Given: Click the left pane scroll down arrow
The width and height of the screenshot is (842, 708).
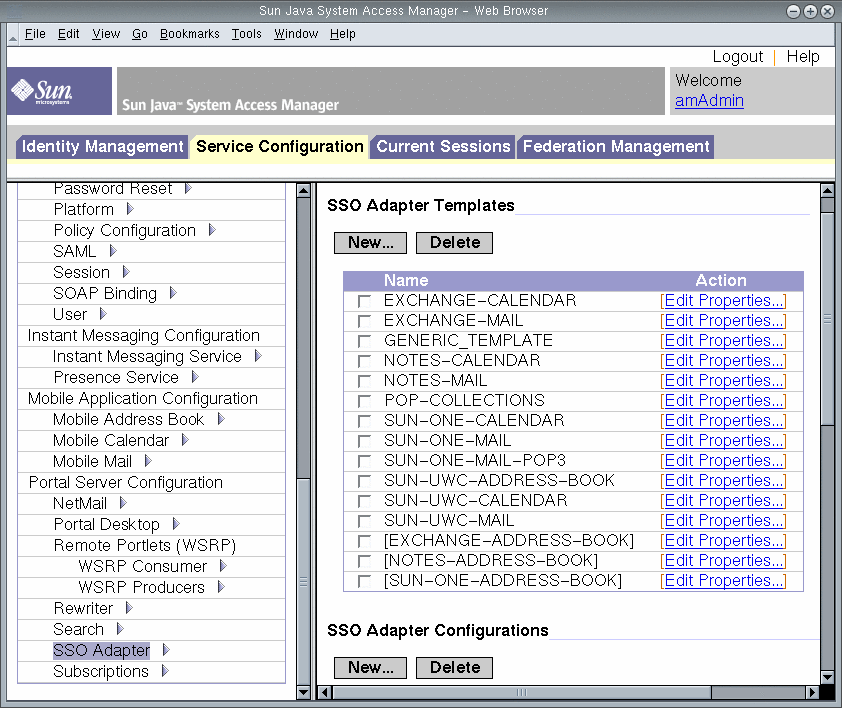Looking at the screenshot, I should 303,692.
